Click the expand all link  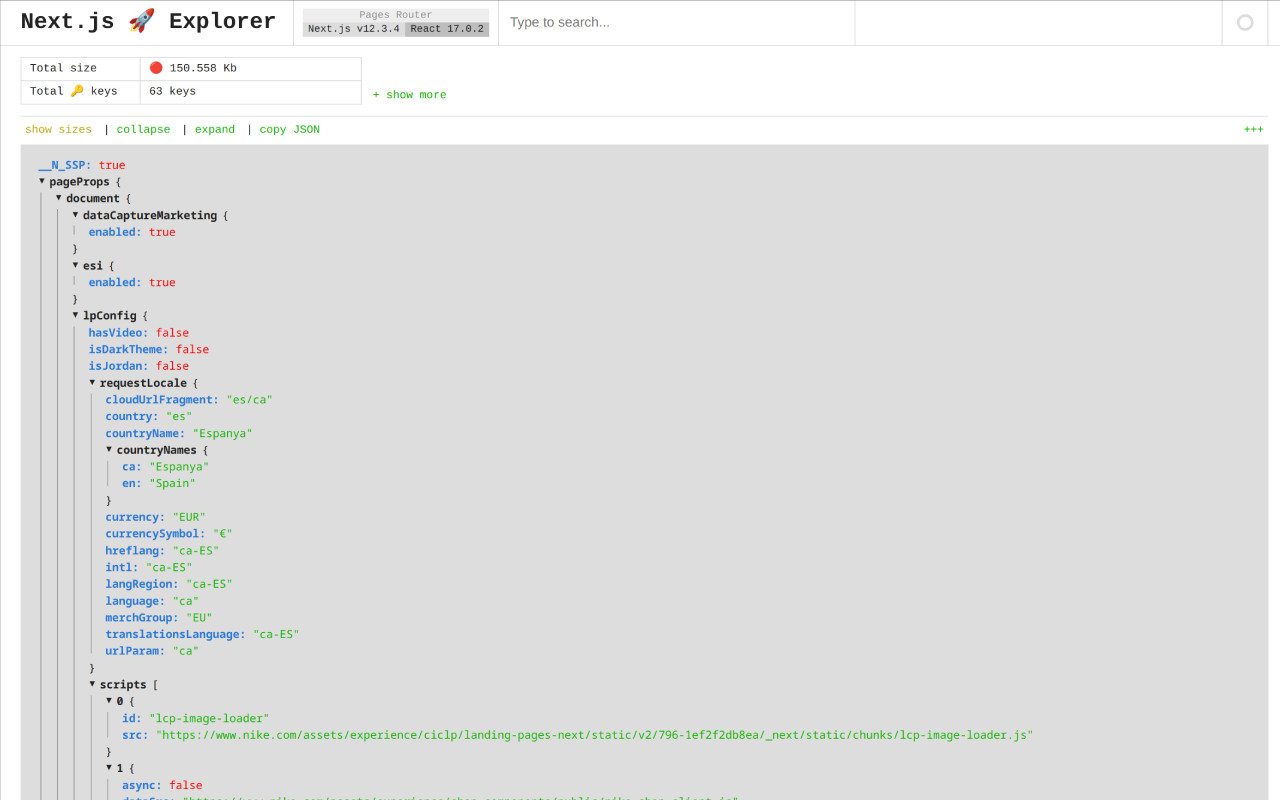pyautogui.click(x=214, y=129)
